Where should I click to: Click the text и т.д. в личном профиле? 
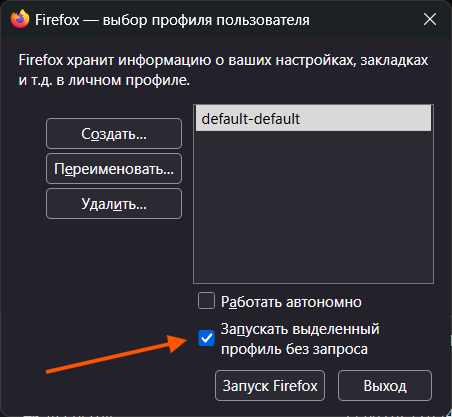click(104, 80)
